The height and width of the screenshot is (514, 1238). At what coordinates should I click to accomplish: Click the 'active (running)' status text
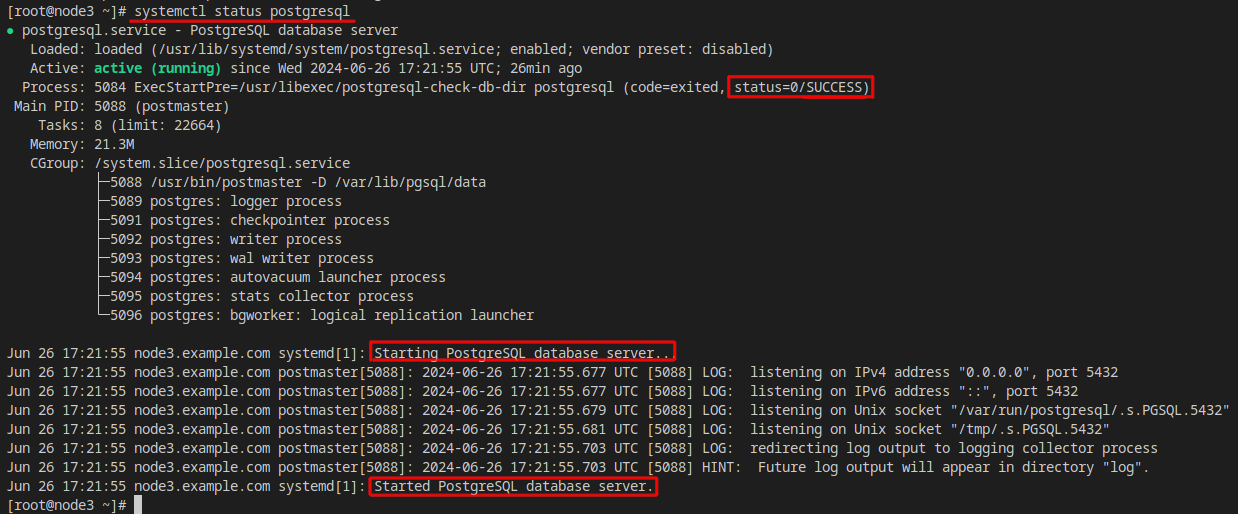coord(157,68)
